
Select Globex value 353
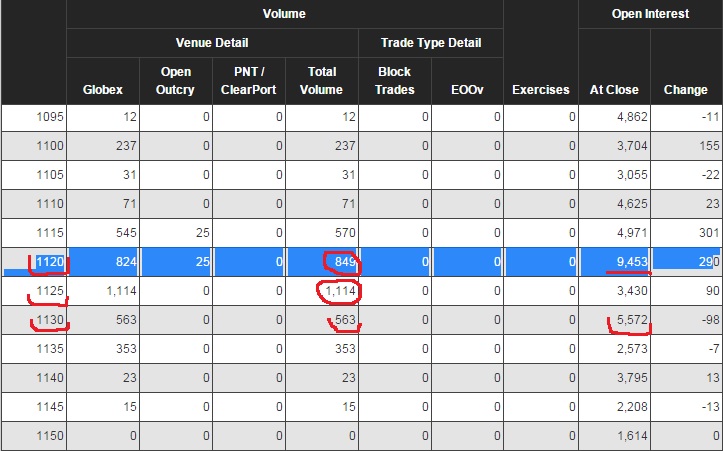[126, 349]
